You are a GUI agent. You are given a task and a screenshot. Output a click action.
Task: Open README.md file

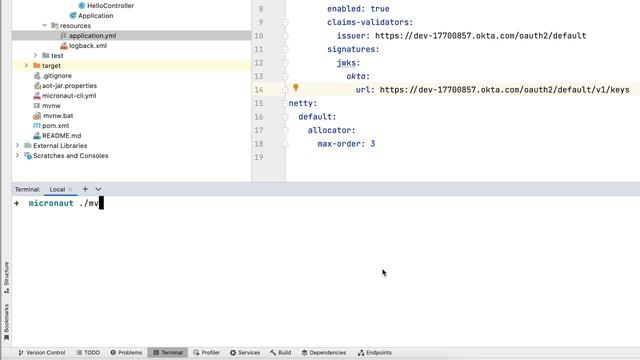[62, 136]
